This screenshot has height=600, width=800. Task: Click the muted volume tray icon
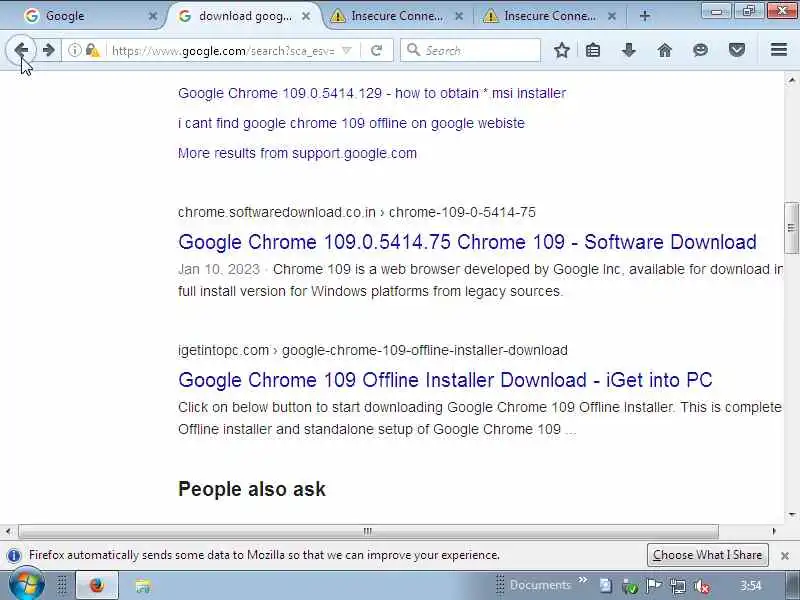702,586
